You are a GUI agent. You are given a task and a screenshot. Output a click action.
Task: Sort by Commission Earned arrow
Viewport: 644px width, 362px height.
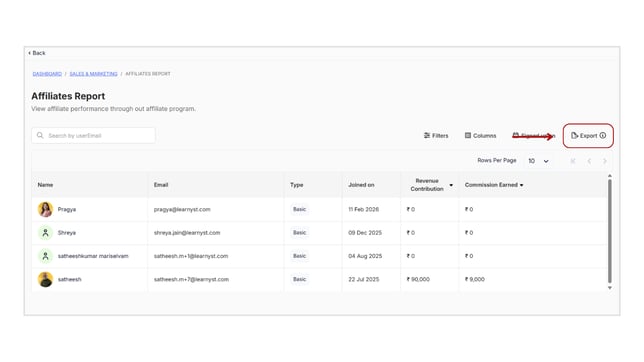click(522, 185)
